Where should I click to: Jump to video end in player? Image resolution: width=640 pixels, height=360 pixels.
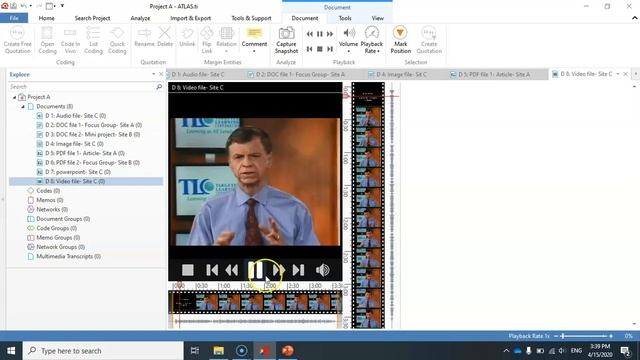pos(298,270)
